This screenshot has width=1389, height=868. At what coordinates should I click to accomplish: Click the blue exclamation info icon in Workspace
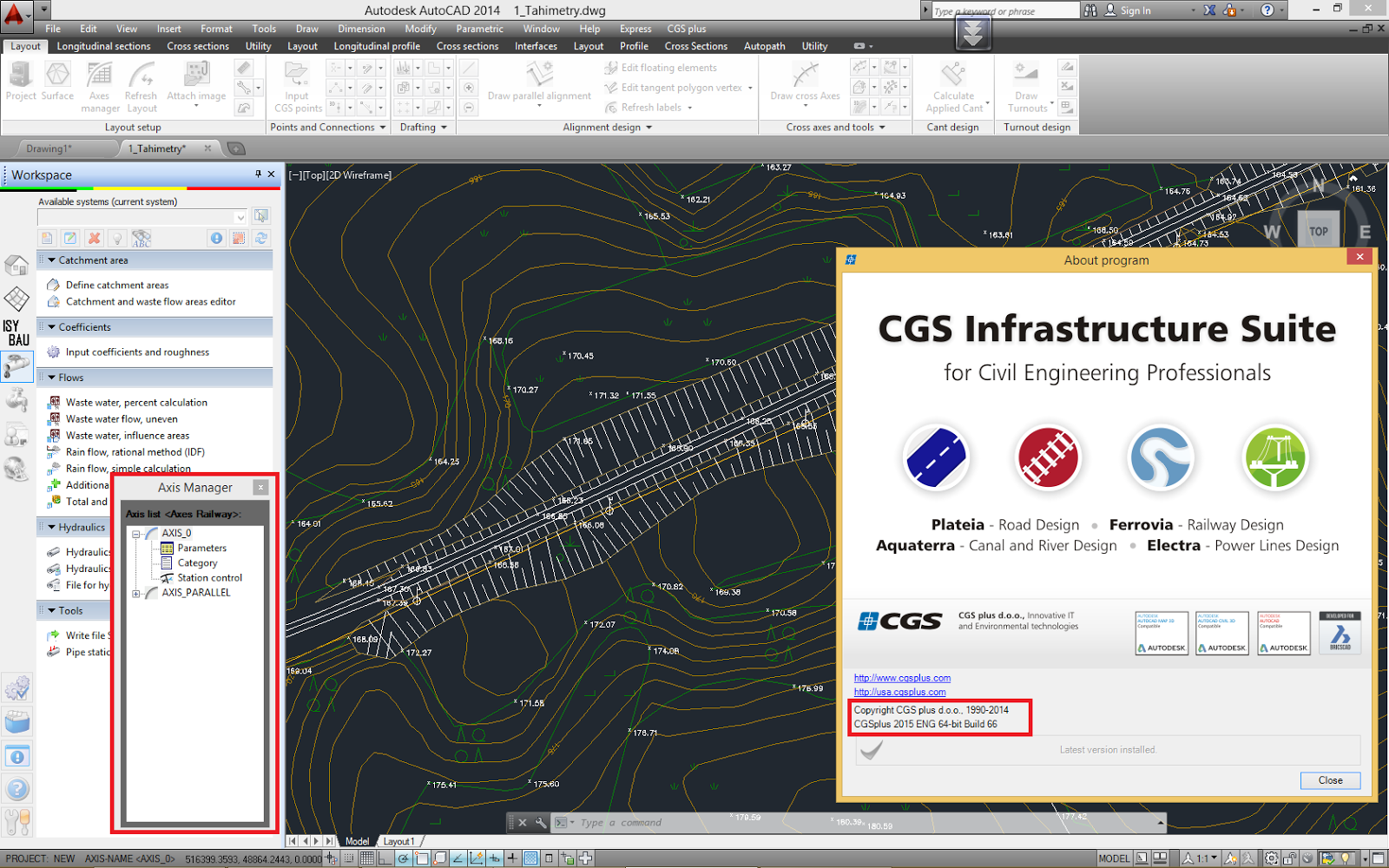coord(216,238)
